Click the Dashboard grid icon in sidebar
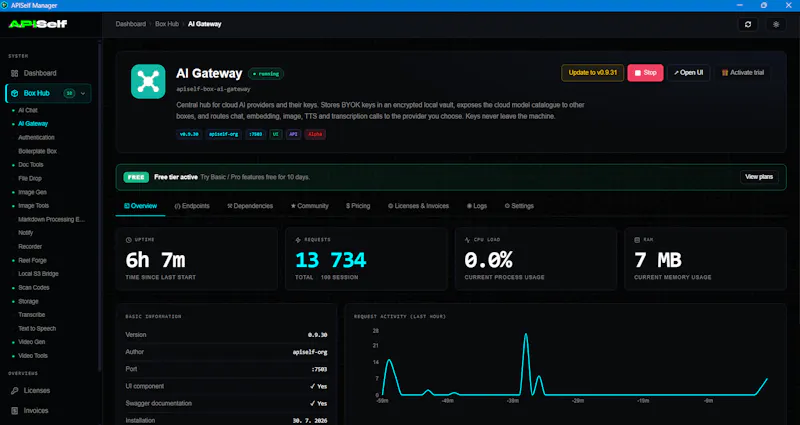Viewport: 800px width, 425px height. coord(14,73)
